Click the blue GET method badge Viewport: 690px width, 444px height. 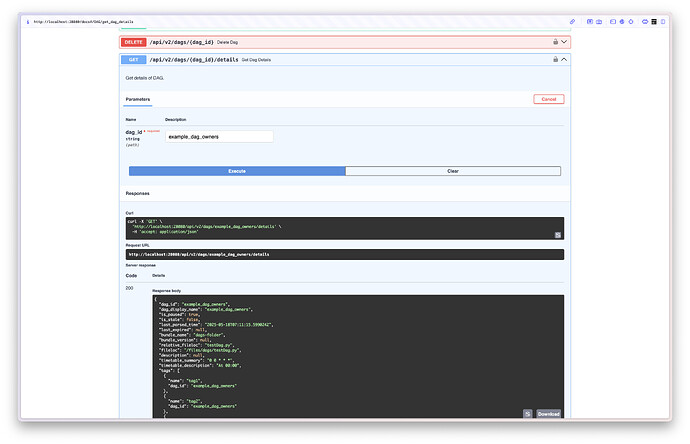(133, 60)
